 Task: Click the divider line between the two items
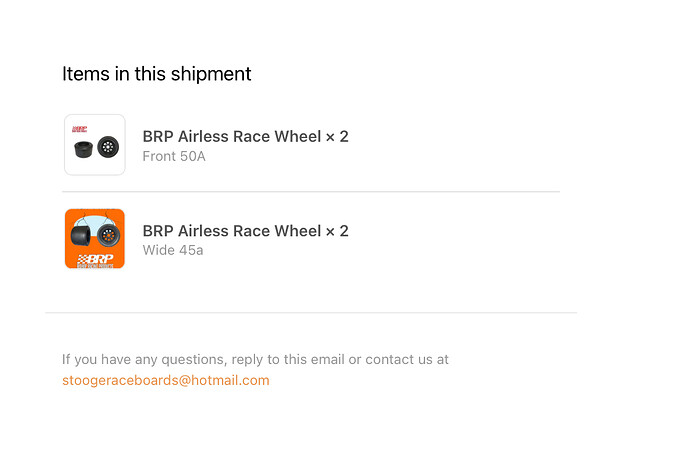pyautogui.click(x=310, y=191)
